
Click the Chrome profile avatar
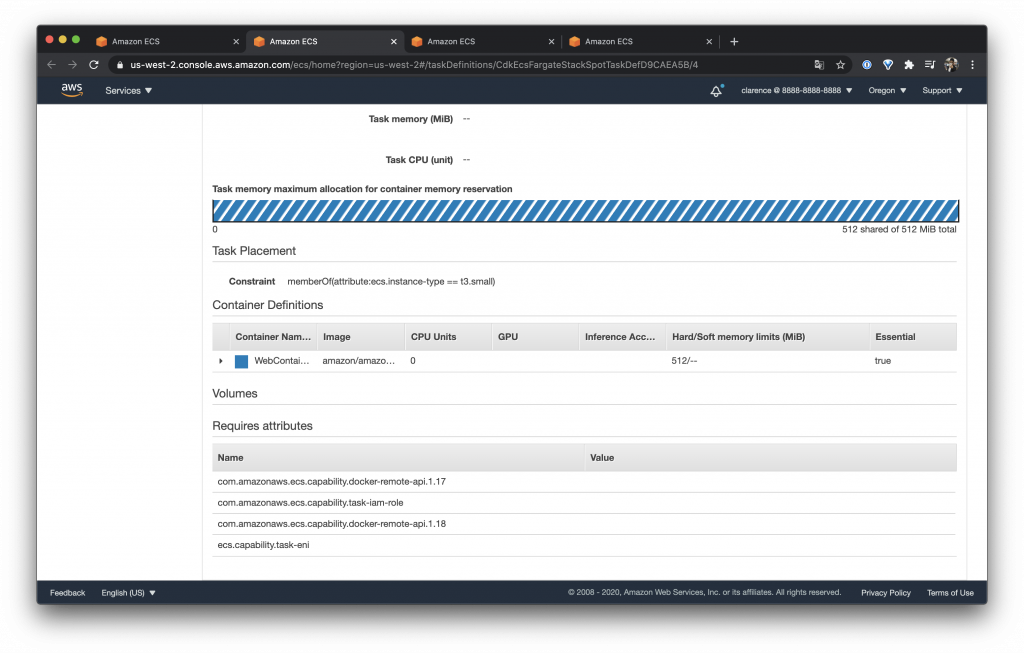coord(951,65)
